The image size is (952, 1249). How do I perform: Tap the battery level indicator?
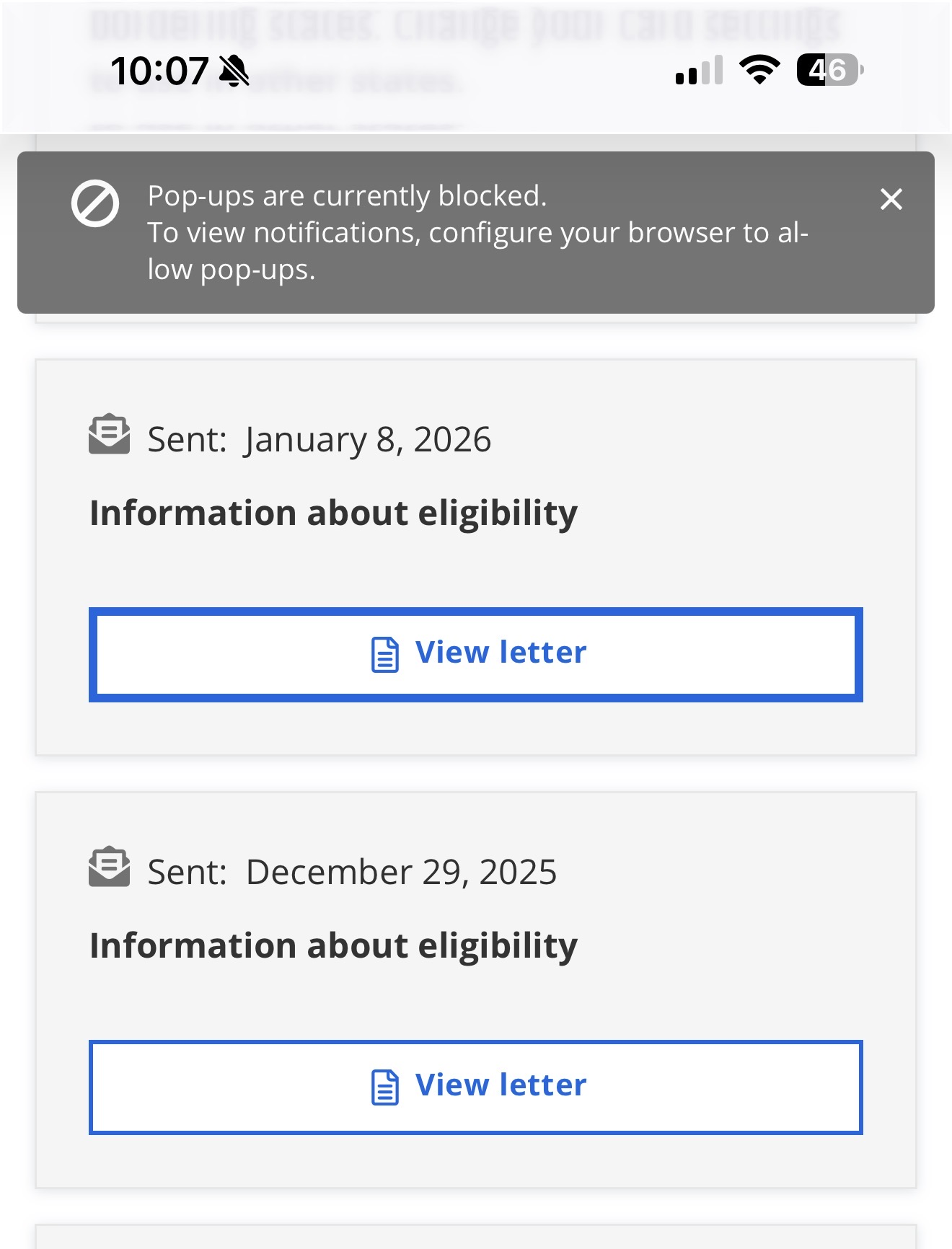[x=829, y=70]
